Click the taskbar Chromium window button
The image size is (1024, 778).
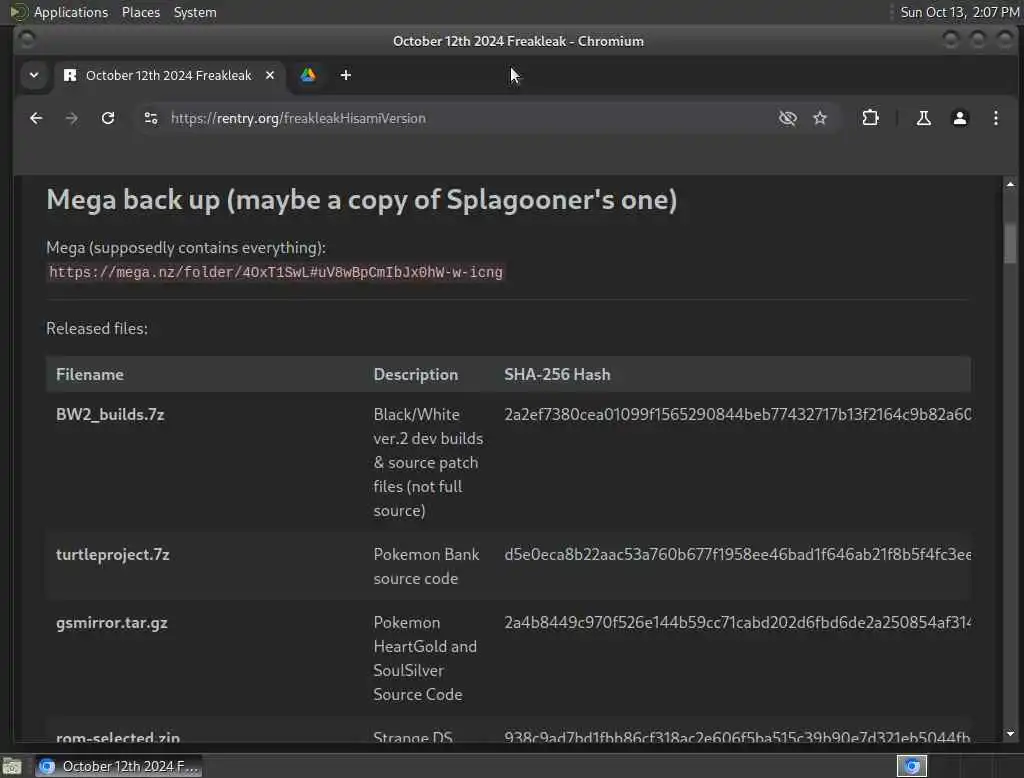point(118,766)
